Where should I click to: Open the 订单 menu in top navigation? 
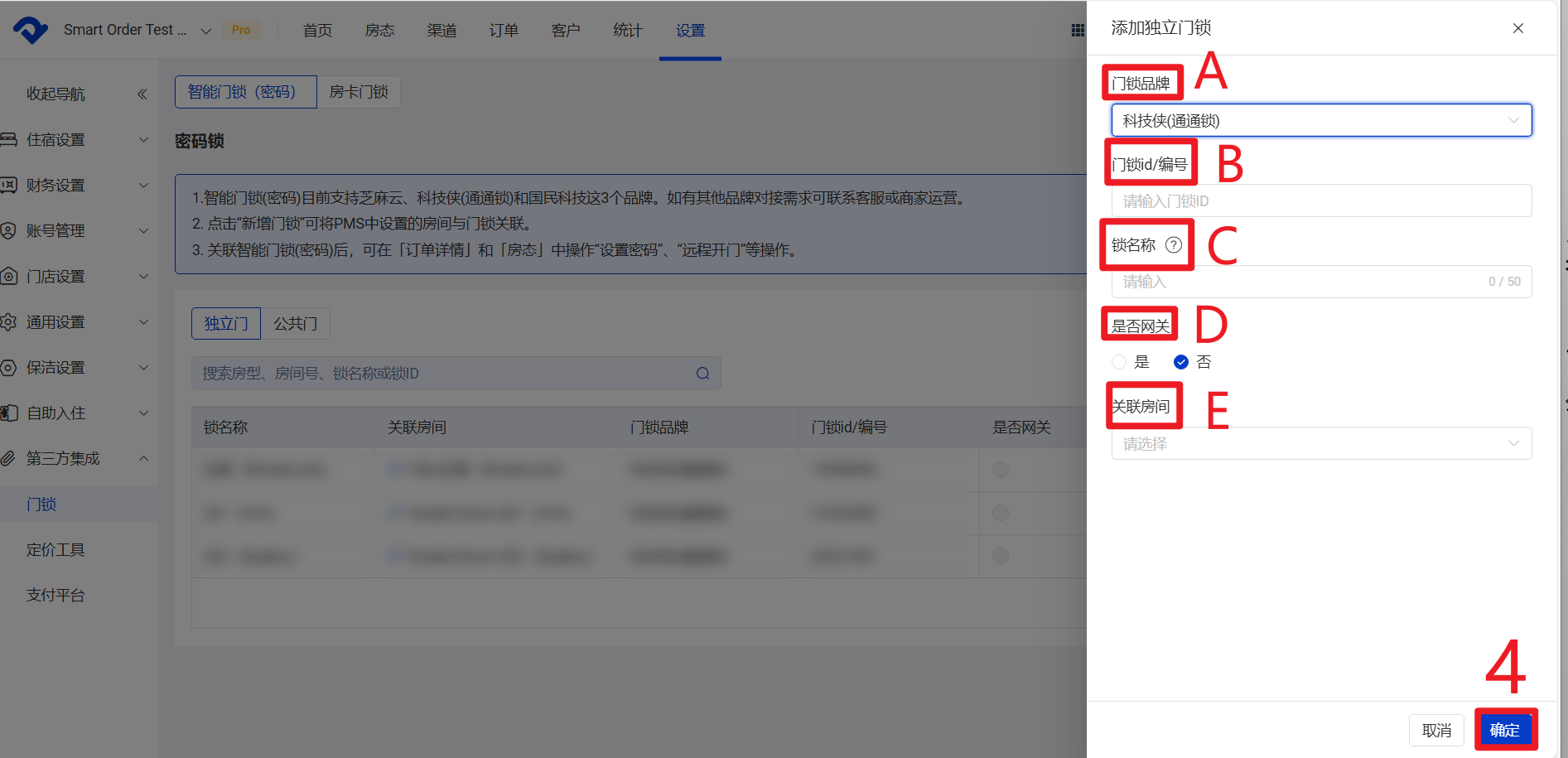[504, 31]
